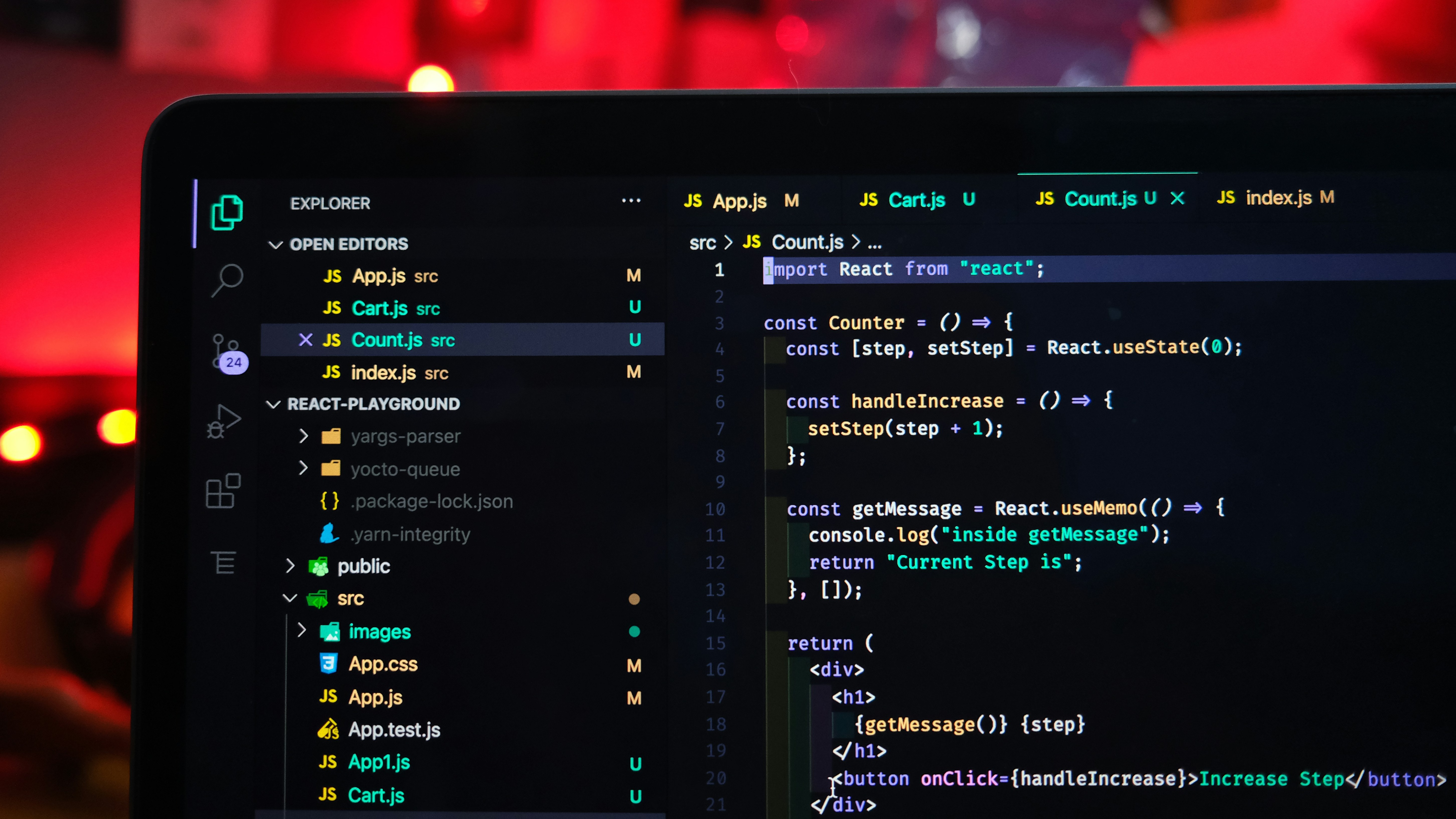Image resolution: width=1456 pixels, height=819 pixels.
Task: Open App.js src in Open Editors
Action: [462, 276]
